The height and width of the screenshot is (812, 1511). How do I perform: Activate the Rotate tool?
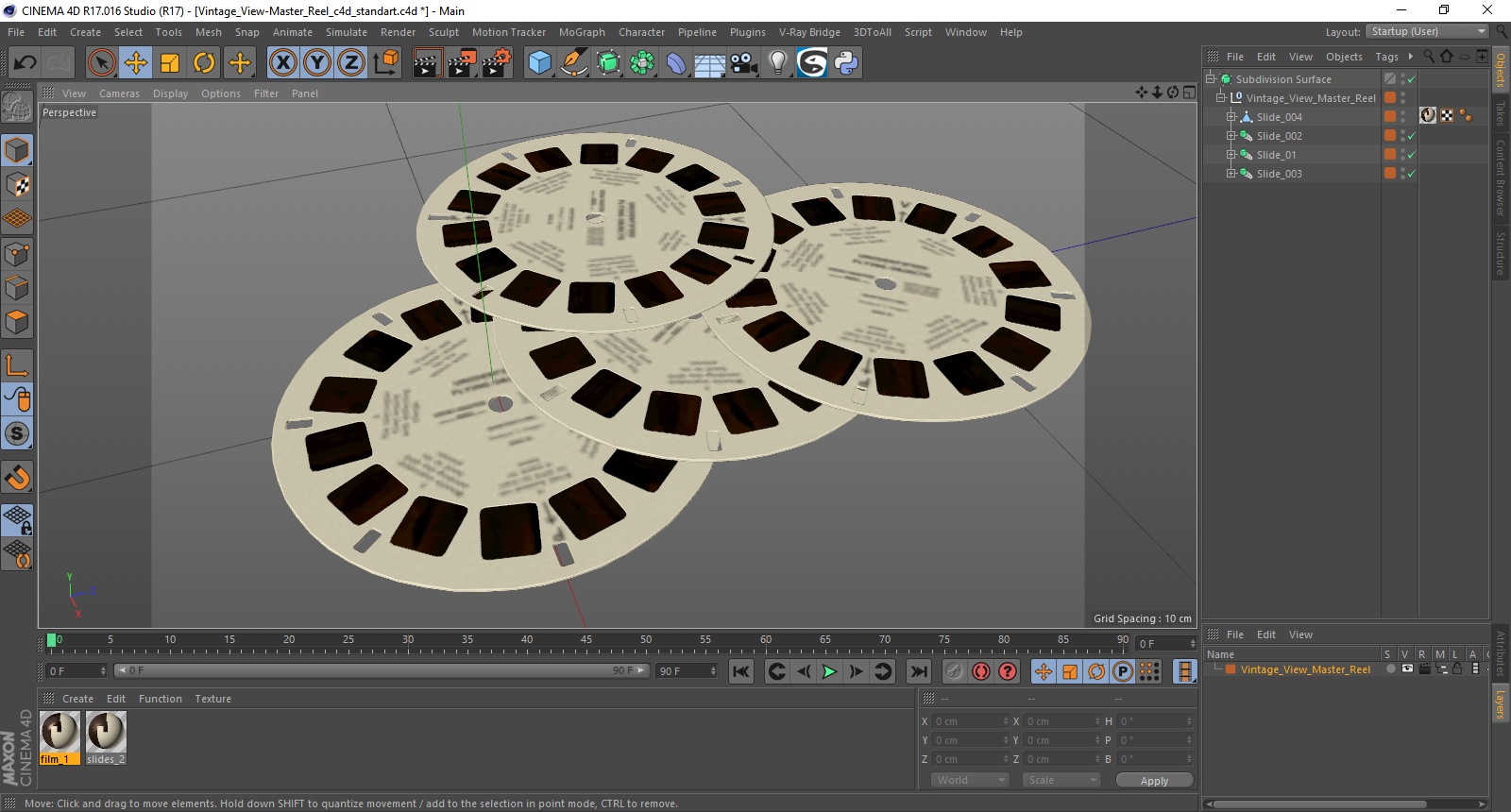tap(204, 63)
